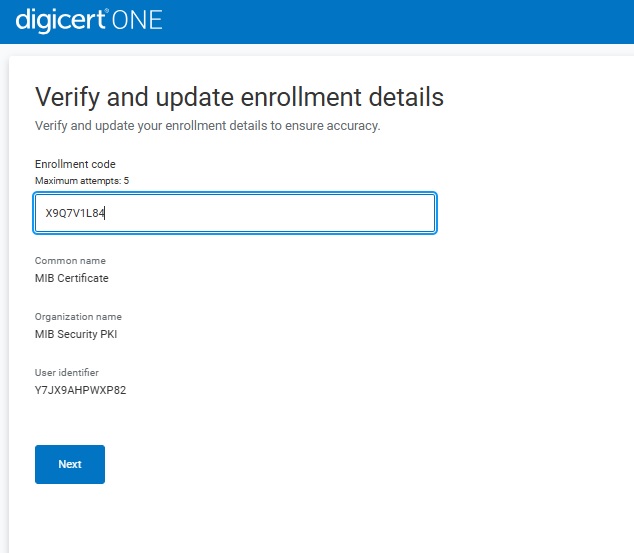Click the Verify and update enrollment details heading

(x=239, y=97)
